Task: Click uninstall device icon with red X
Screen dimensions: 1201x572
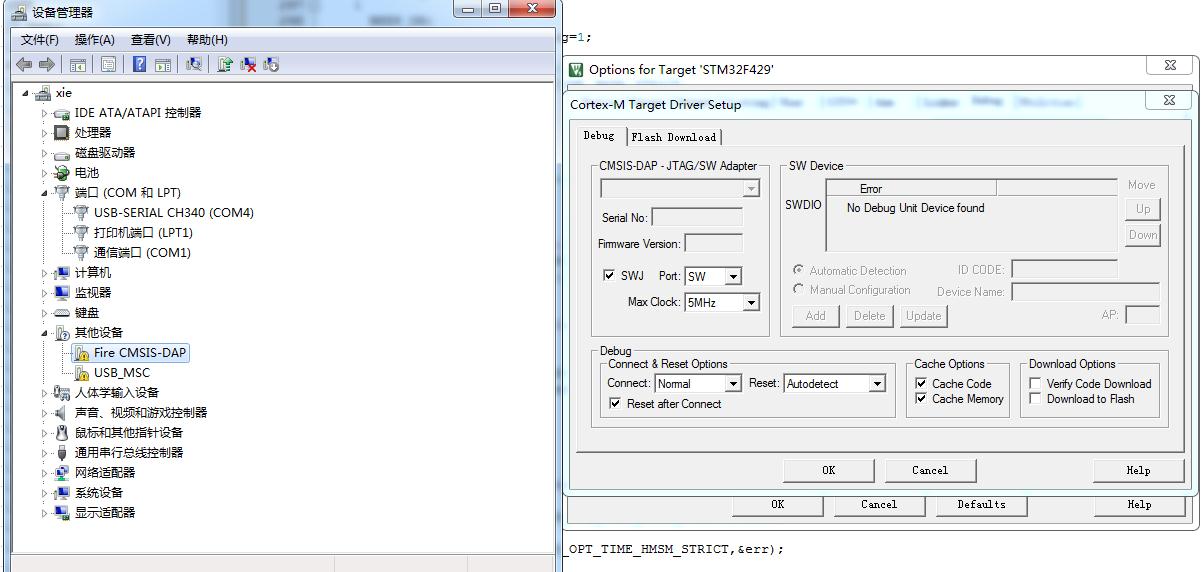Action: (x=248, y=64)
